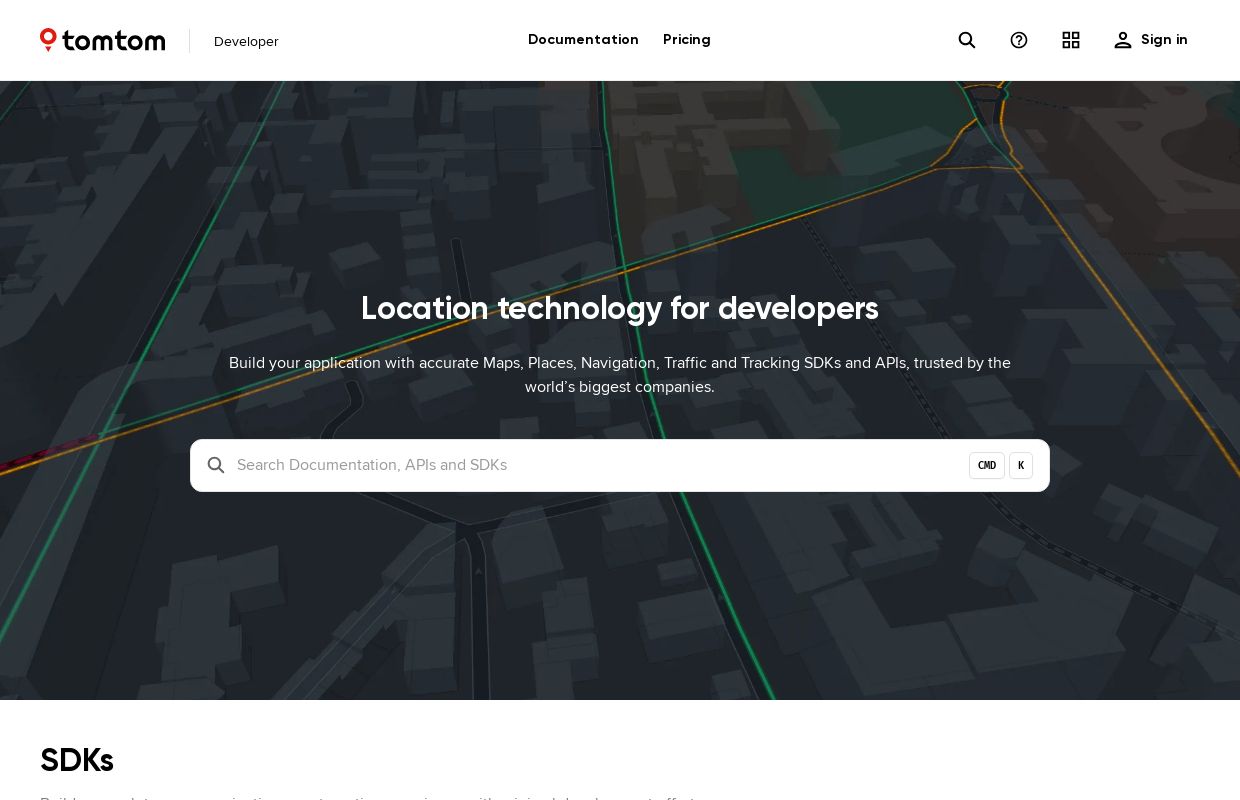Screen dimensions: 1240x800
Task: Click the 'Build your application with accurate Maps' paragraph
Action: 620,375
